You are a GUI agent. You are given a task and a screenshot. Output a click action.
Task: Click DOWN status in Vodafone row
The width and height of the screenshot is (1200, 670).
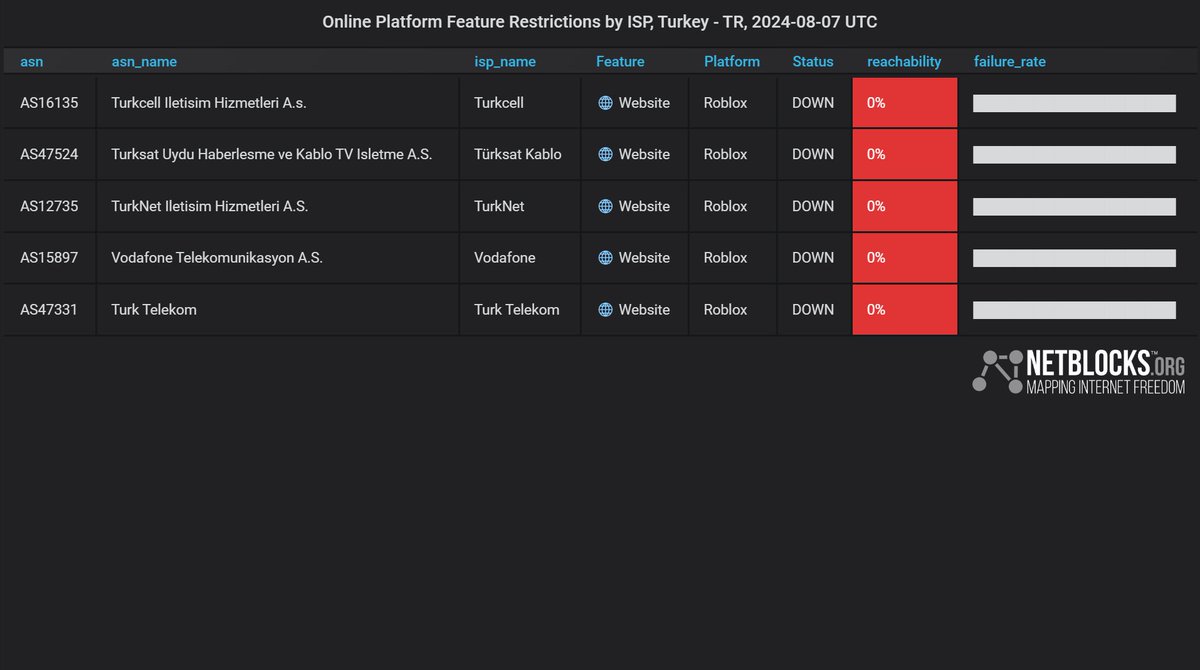tap(813, 258)
